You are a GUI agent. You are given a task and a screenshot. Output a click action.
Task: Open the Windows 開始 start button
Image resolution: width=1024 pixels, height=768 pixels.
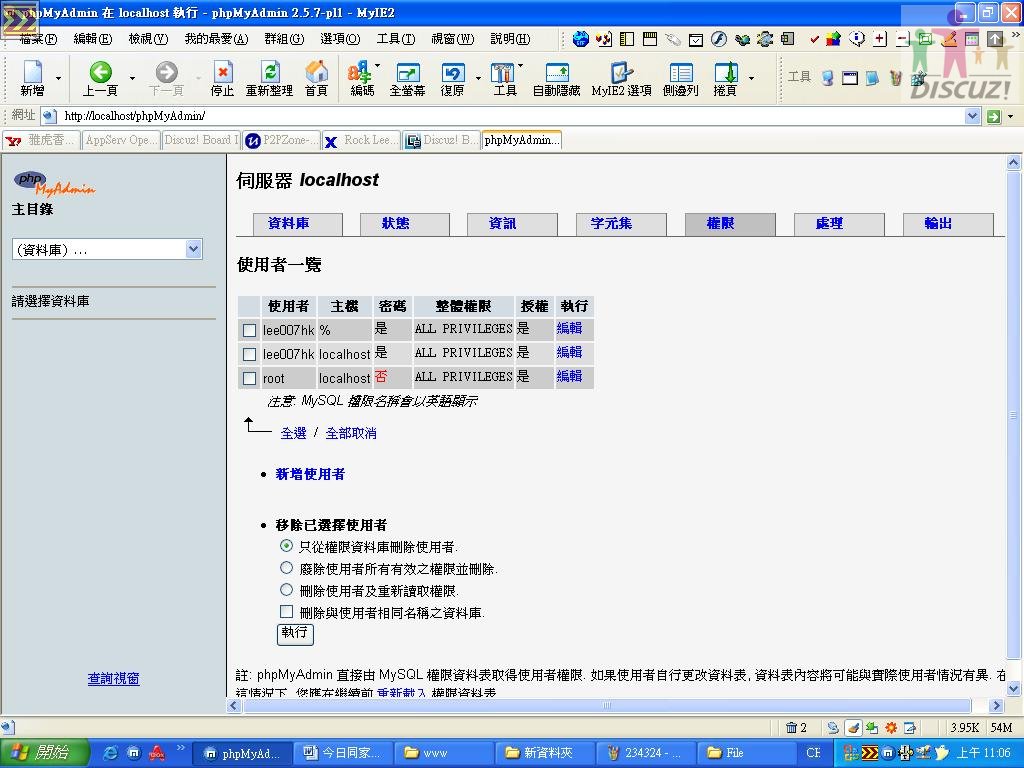coord(44,752)
